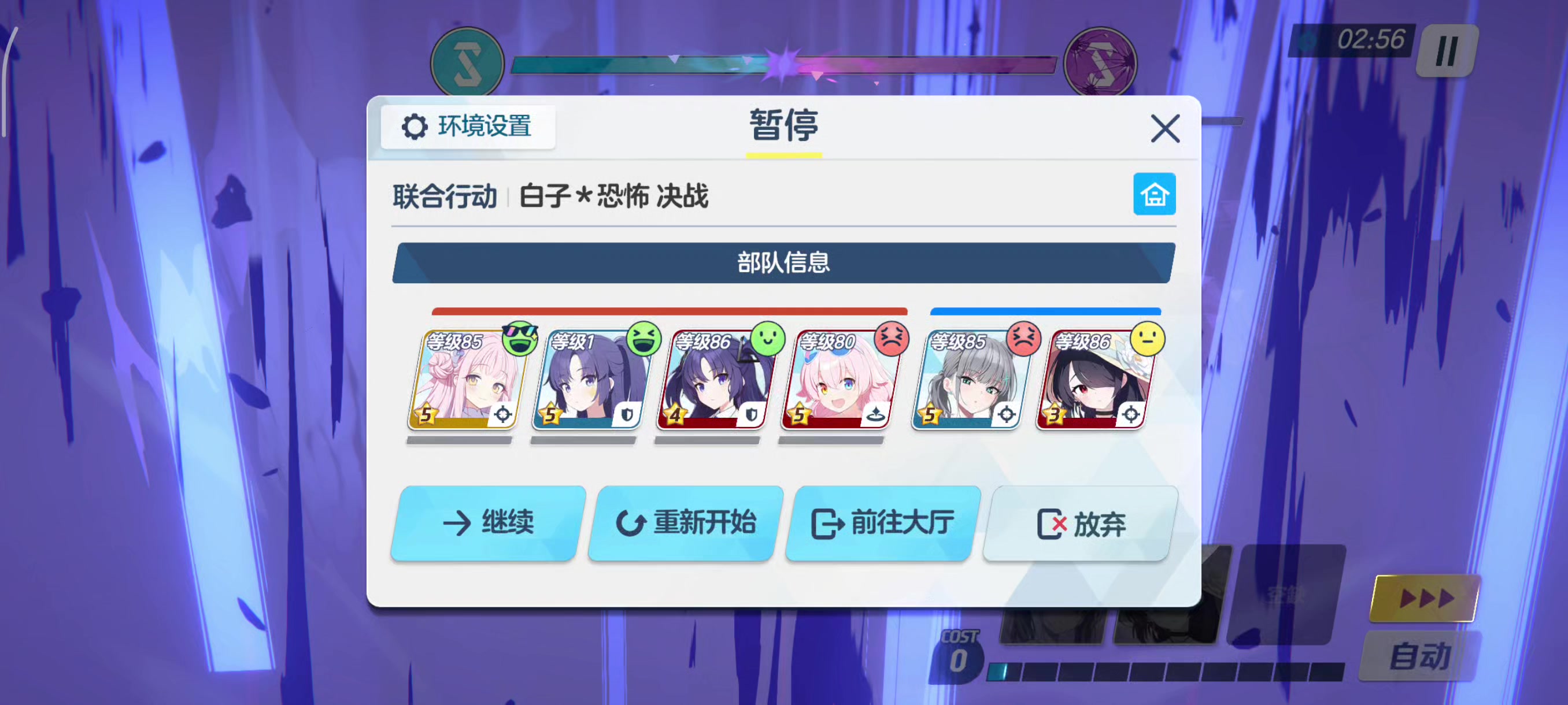The width and height of the screenshot is (1568, 705).
Task: Click the 部队信息 header bar
Action: click(x=783, y=263)
